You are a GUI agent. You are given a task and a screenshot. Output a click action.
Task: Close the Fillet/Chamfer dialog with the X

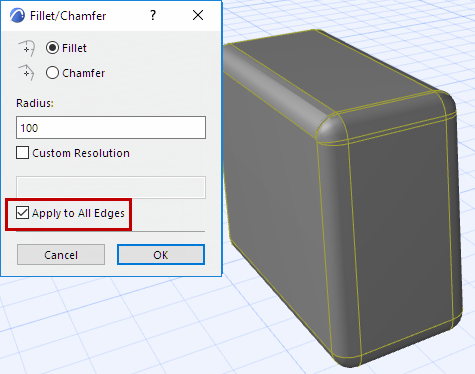click(198, 15)
